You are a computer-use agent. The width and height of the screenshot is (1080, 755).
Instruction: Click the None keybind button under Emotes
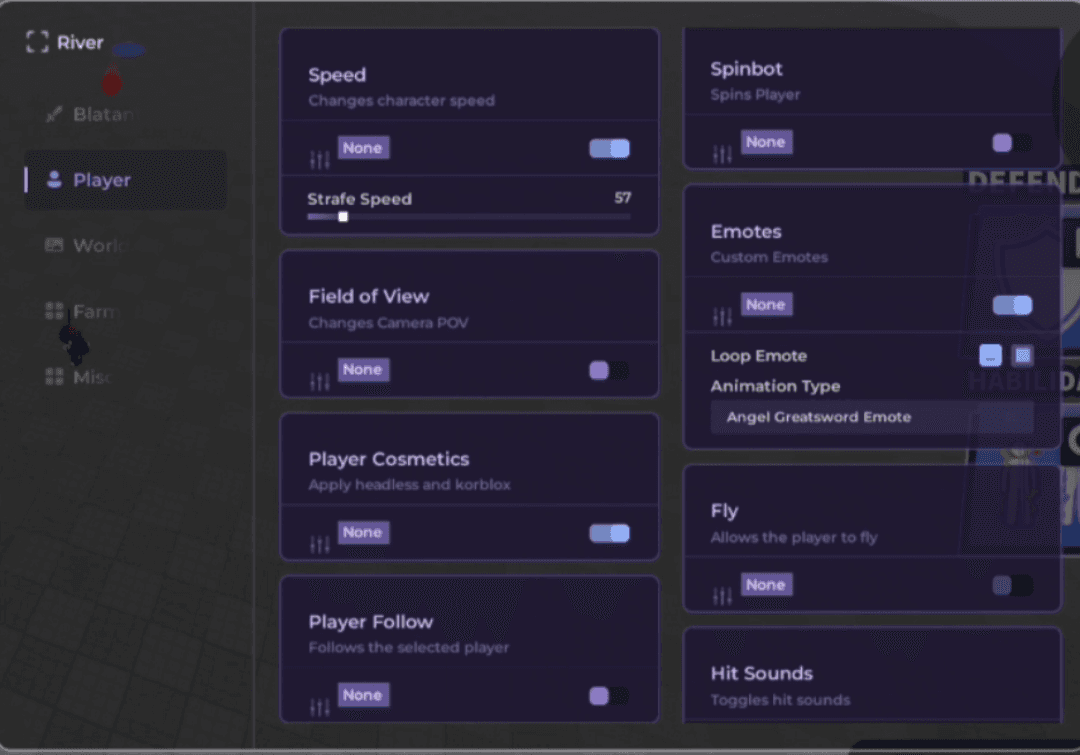(765, 305)
